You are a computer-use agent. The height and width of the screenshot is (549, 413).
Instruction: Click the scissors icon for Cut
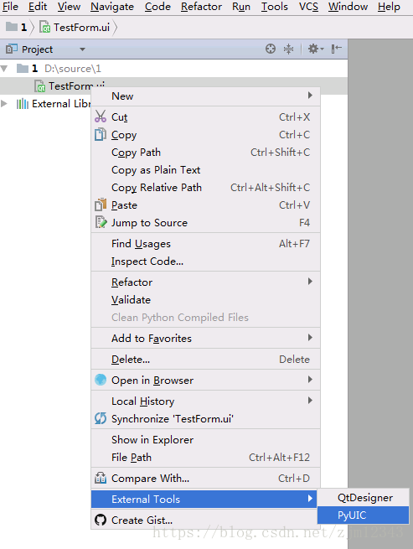[100, 117]
